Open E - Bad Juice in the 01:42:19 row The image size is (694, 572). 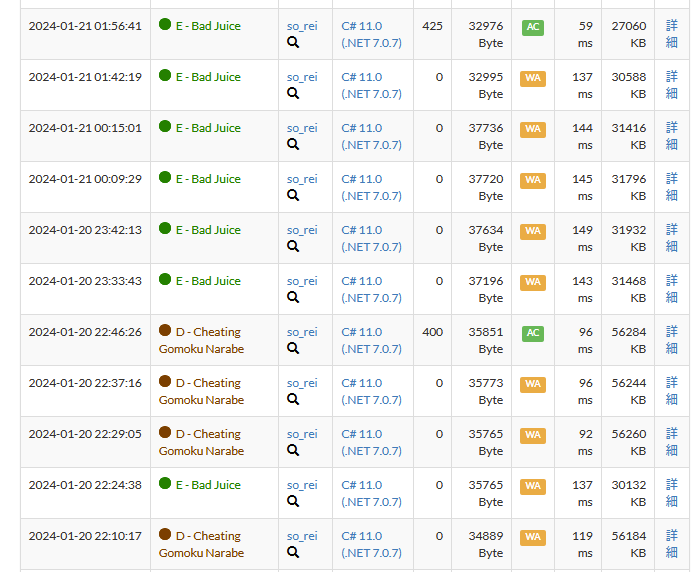click(208, 77)
